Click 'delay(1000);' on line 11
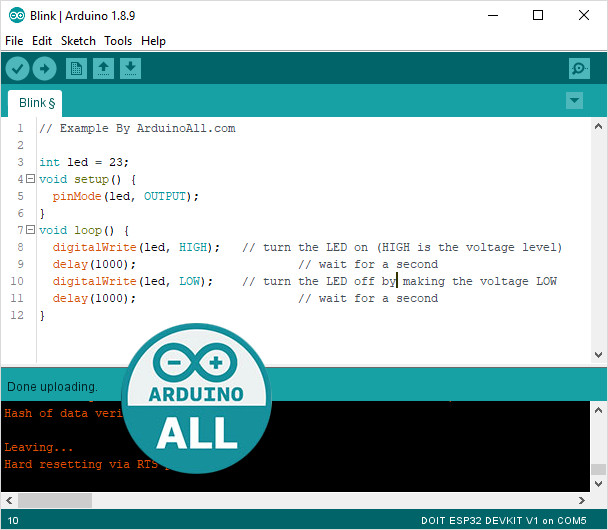The height and width of the screenshot is (530, 608). tap(94, 298)
